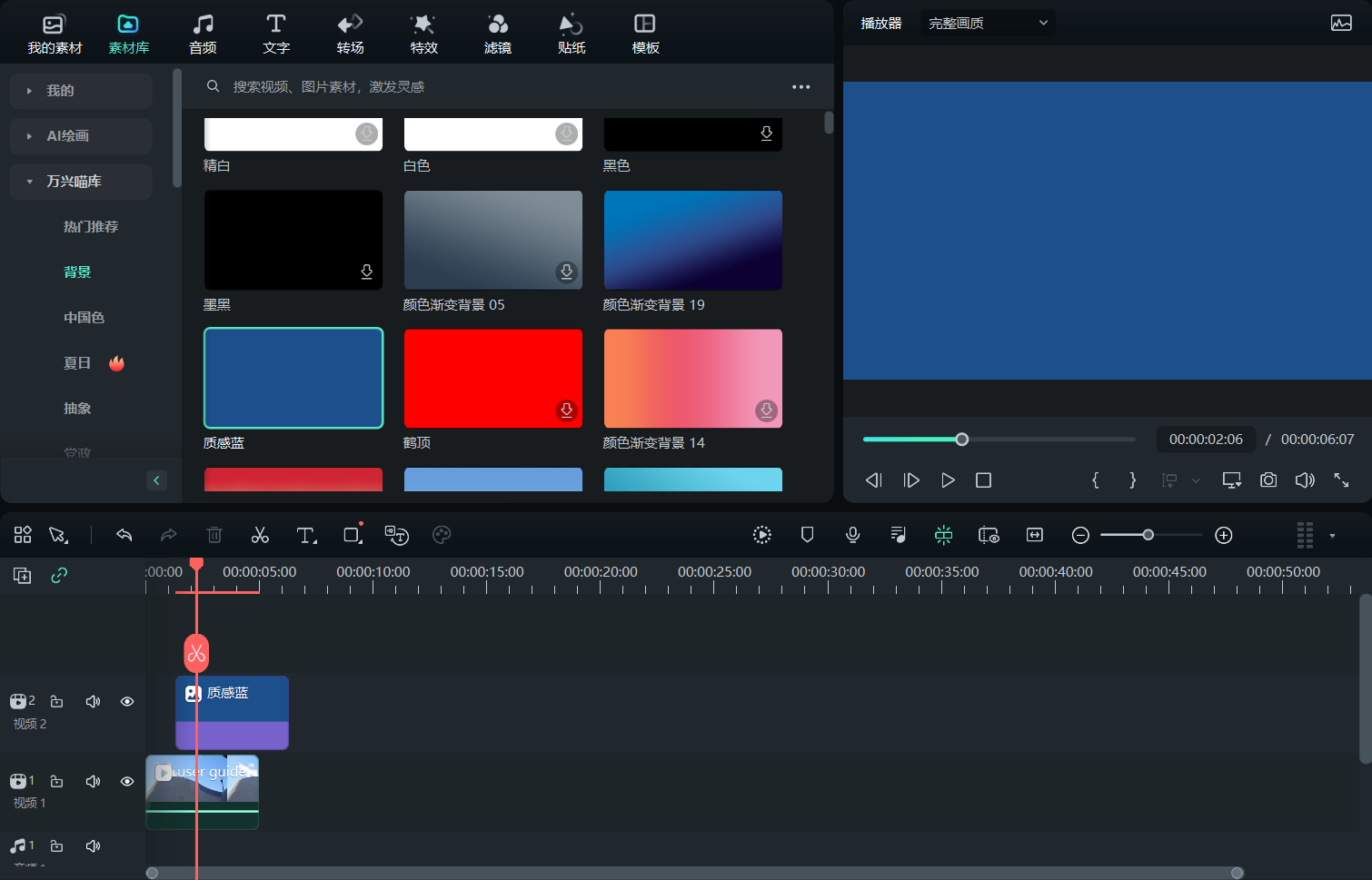This screenshot has width=1372, height=880.
Task: Hide the 视频 2 track with eye icon
Action: click(x=127, y=701)
